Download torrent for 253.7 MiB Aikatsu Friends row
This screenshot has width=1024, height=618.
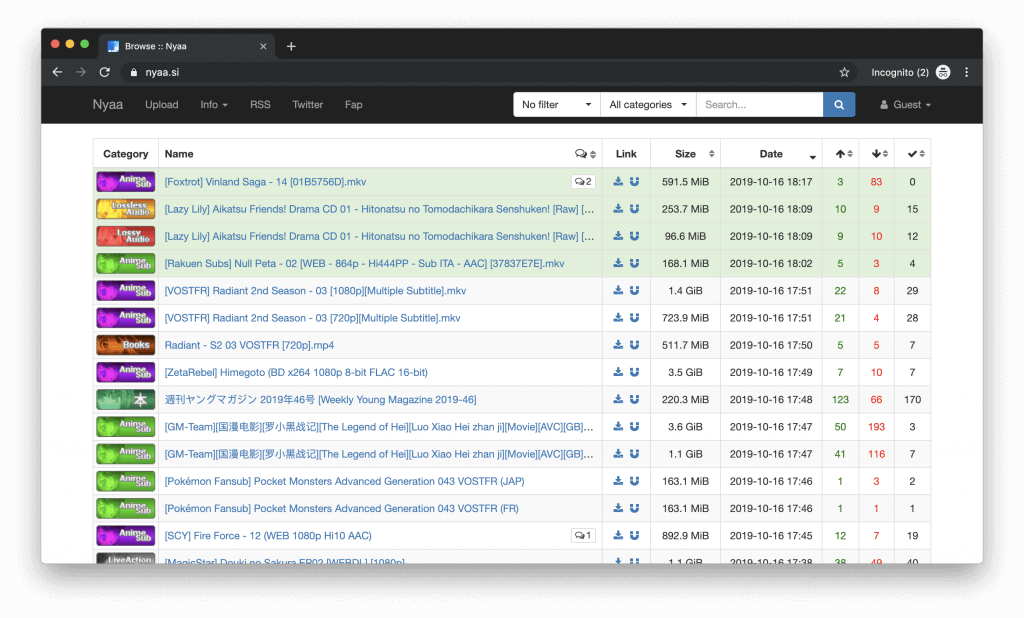(618, 209)
